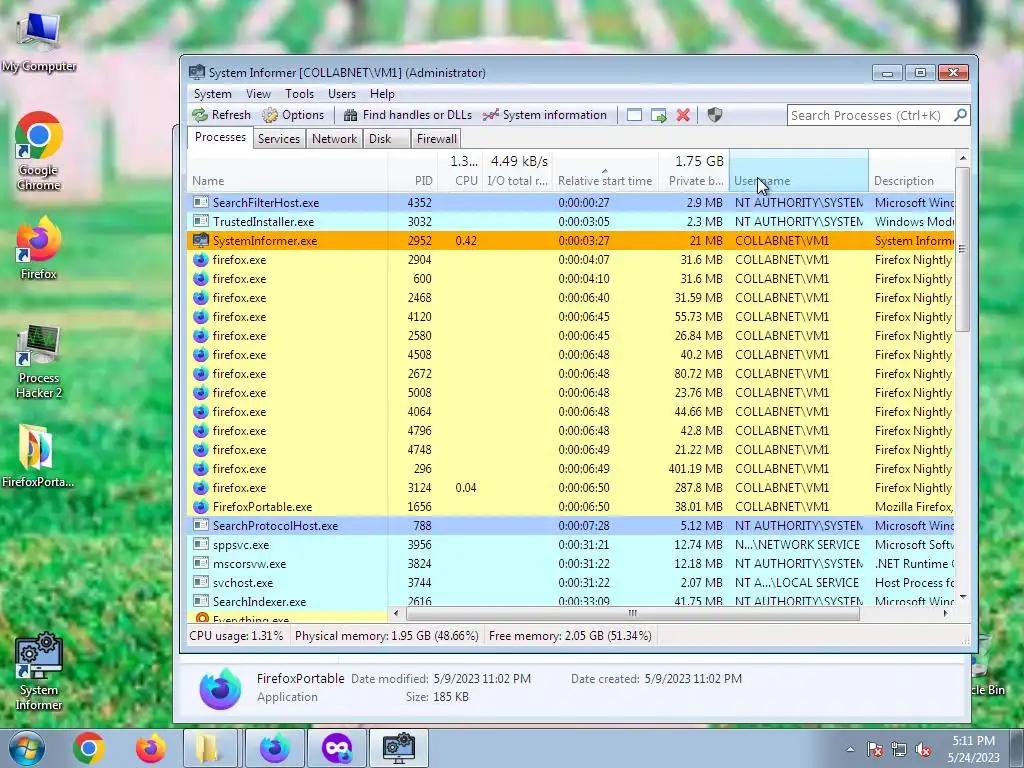
Task: Click vertical scrollbar up arrow
Action: pyautogui.click(x=963, y=158)
